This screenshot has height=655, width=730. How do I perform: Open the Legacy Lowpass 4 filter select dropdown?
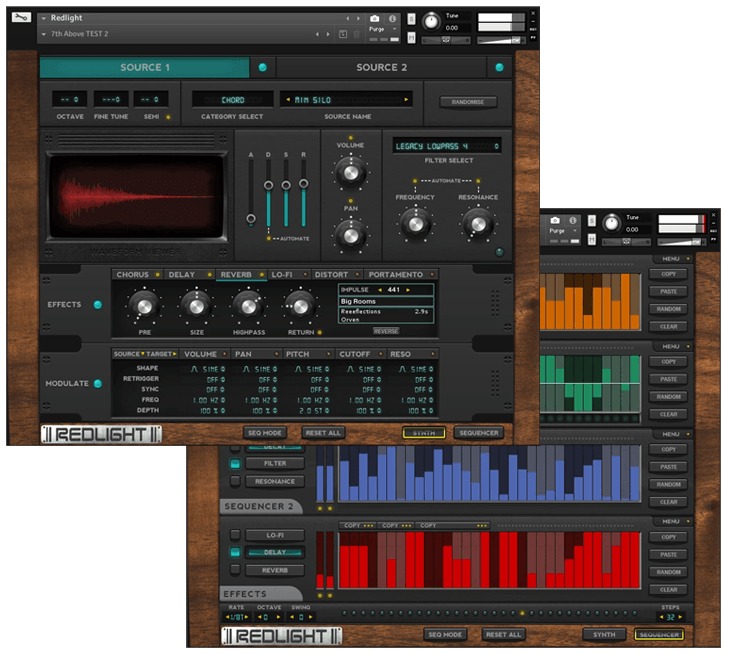(447, 146)
